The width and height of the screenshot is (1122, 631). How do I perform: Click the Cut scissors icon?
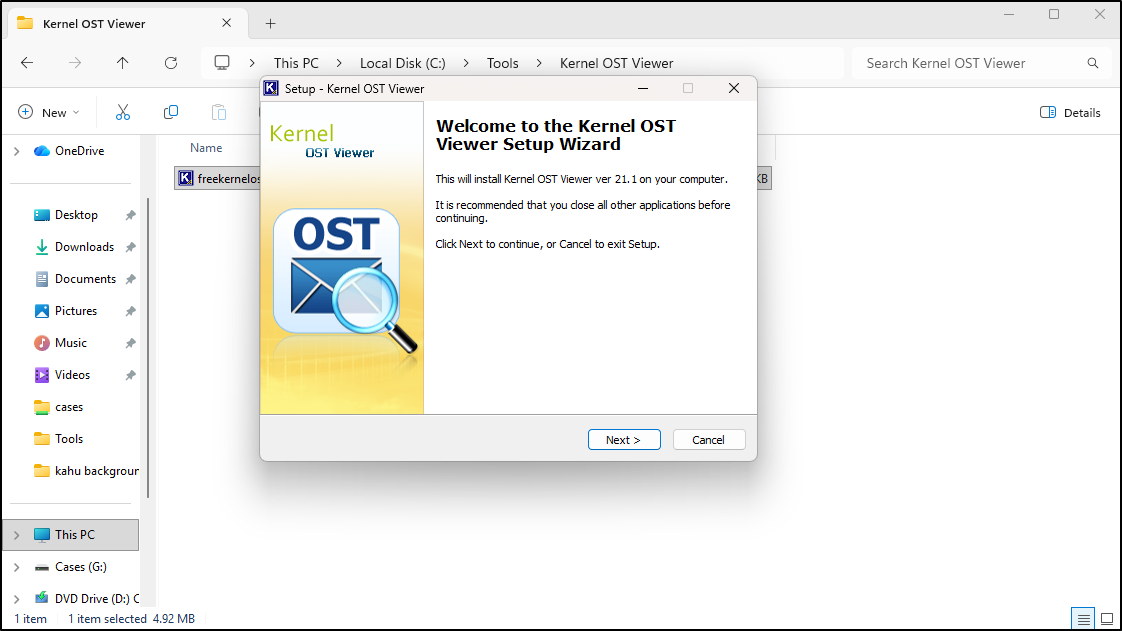pyautogui.click(x=123, y=112)
